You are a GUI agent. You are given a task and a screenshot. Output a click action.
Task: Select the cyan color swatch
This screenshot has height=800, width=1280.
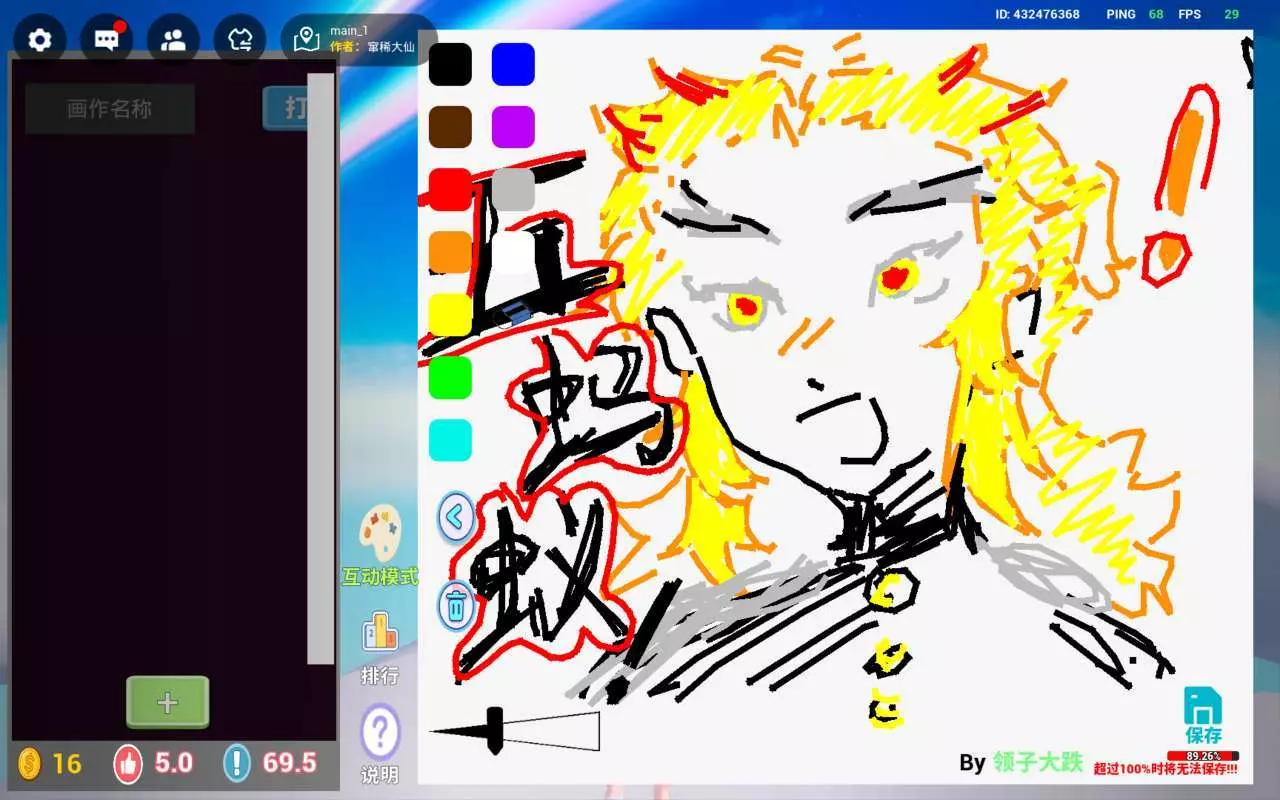click(x=450, y=440)
